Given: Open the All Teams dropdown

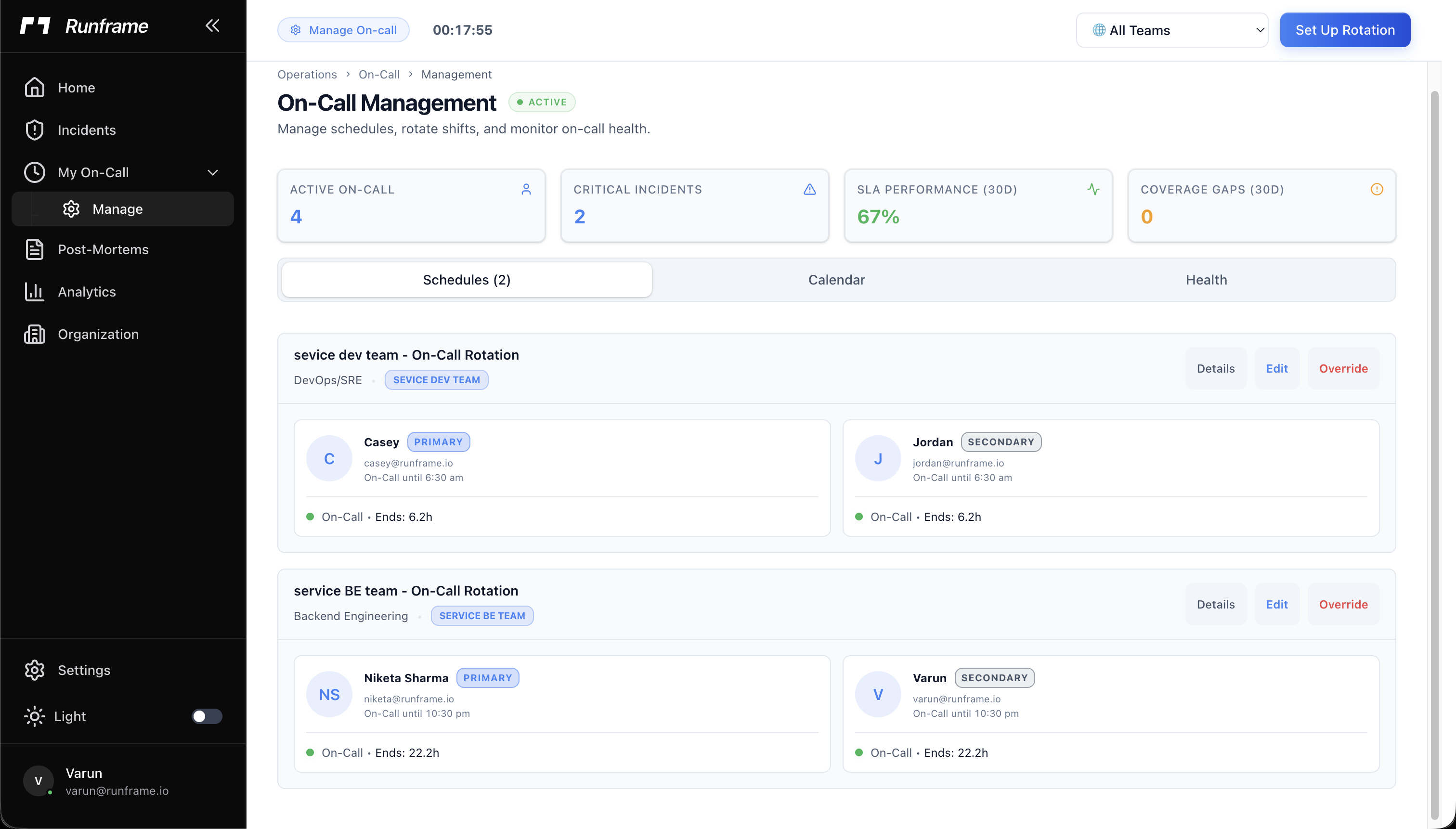Looking at the screenshot, I should [1171, 30].
